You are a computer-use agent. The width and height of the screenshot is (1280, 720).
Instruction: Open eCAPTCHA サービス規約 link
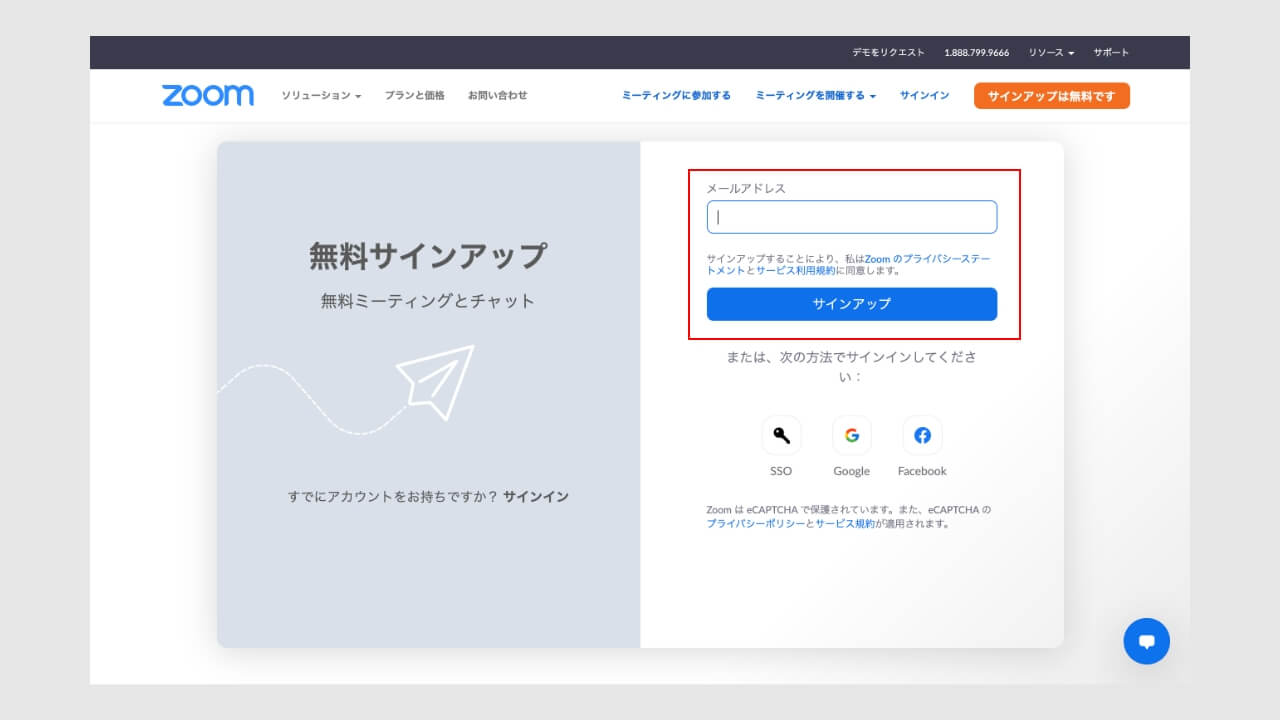point(845,524)
